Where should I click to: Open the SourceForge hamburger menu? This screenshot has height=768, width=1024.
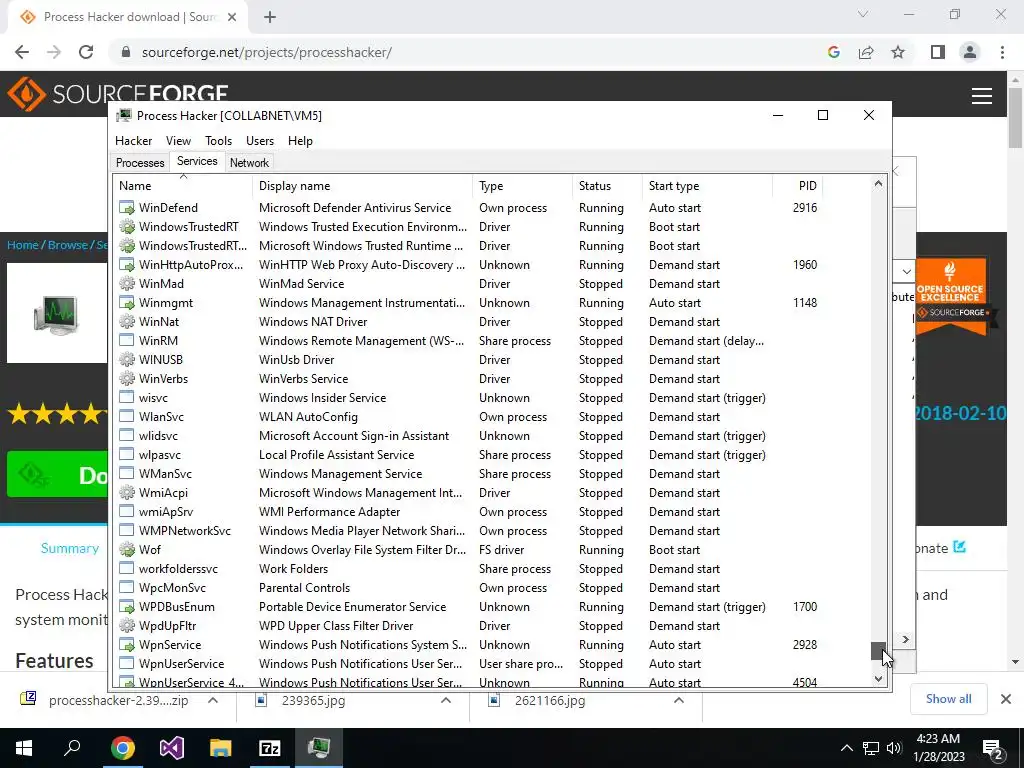[982, 96]
